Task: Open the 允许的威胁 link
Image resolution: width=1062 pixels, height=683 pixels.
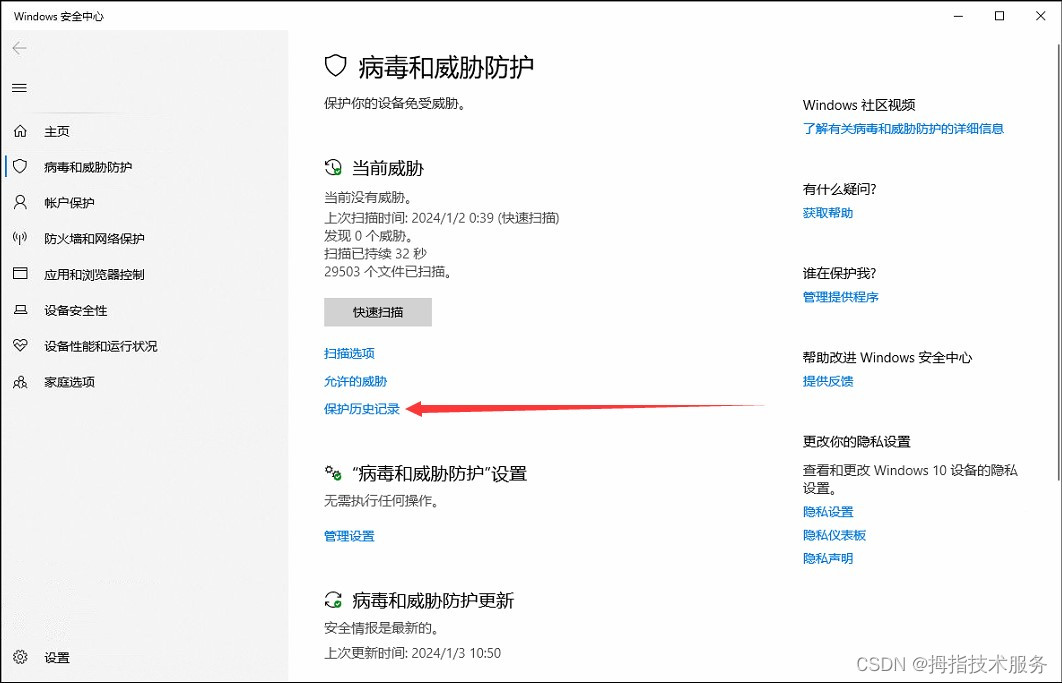Action: pos(356,381)
